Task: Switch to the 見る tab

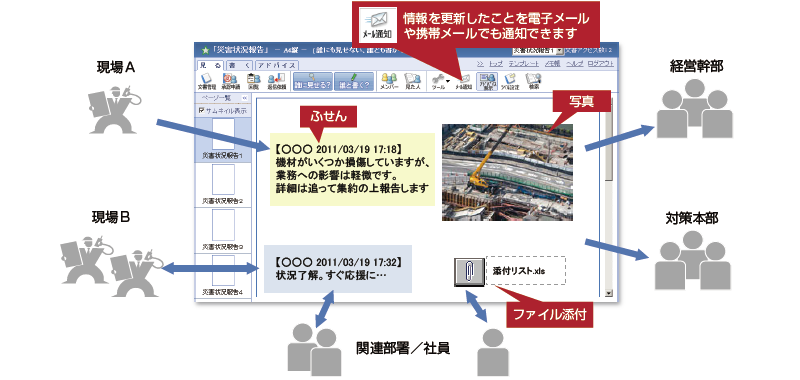Action: tap(210, 65)
